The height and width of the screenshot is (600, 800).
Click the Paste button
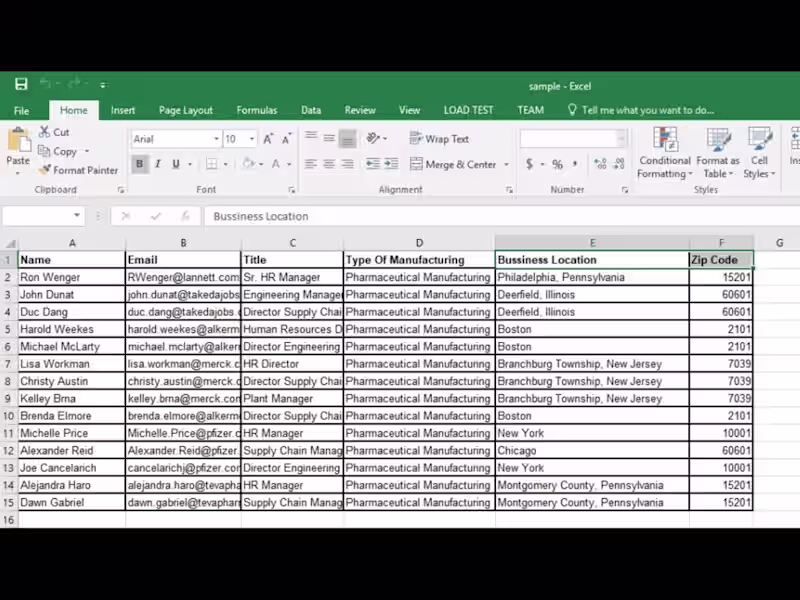coord(18,151)
